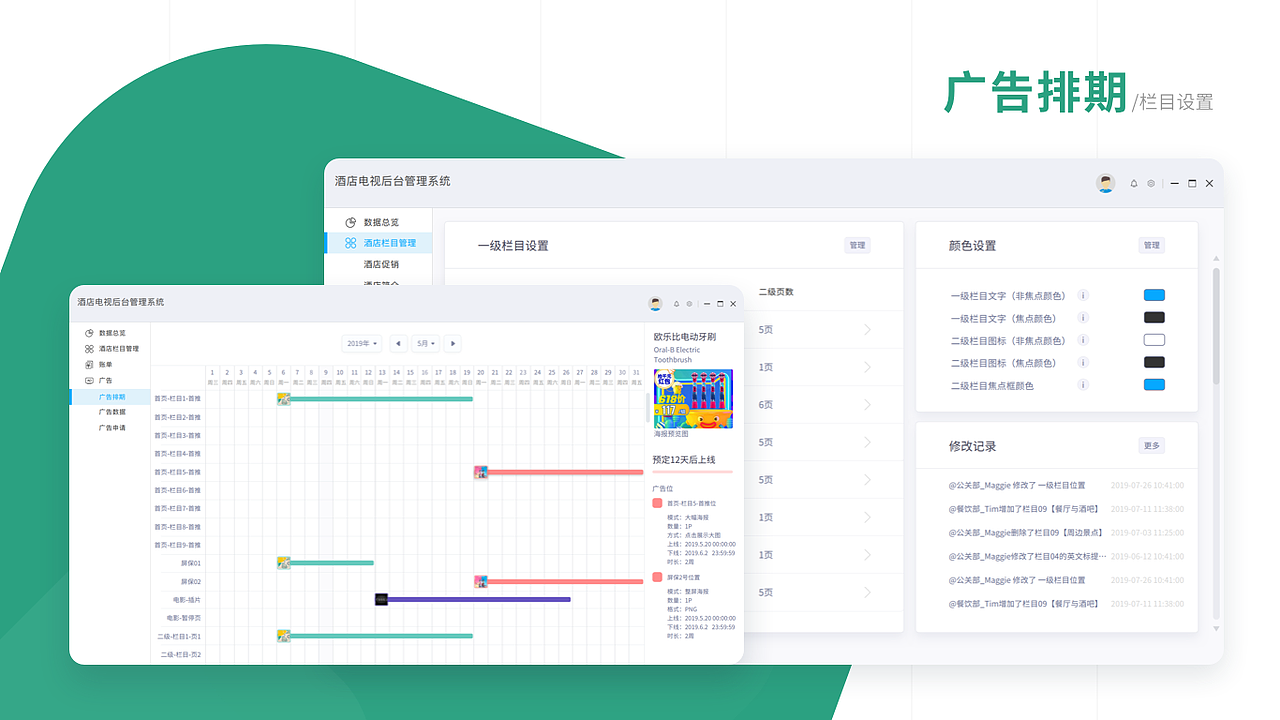
Task: Click 更多 button in 修改记录 panel
Action: [1151, 446]
